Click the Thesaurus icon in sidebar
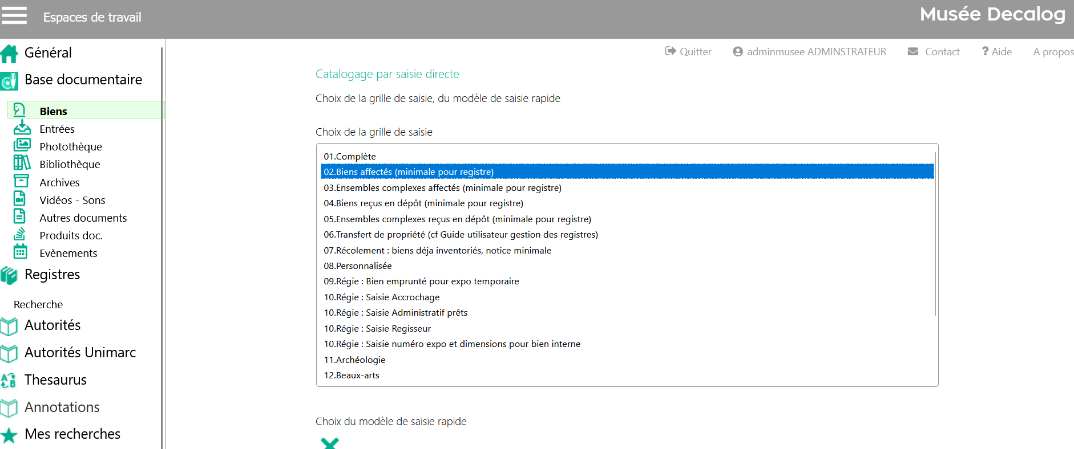This screenshot has height=449, width=1074. click(10, 380)
